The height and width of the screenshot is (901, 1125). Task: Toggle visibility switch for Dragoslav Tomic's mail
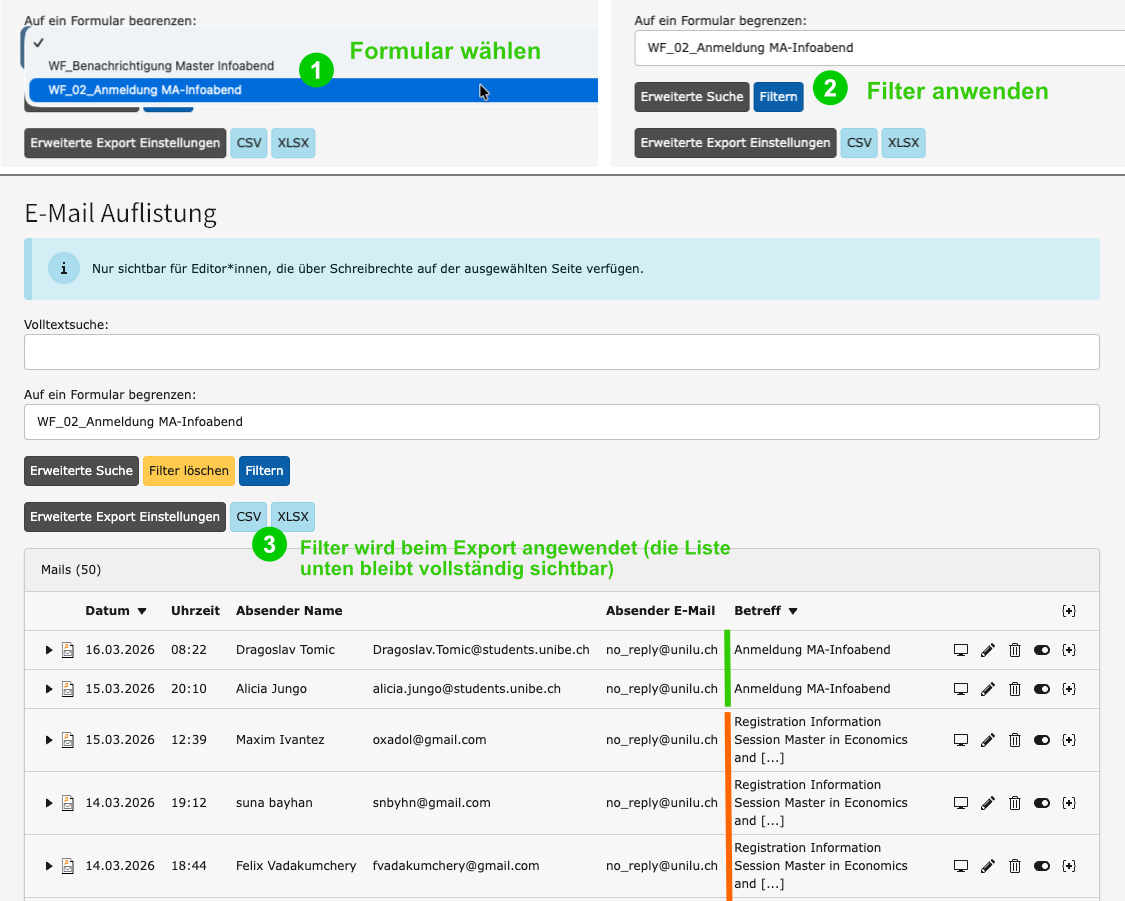pyautogui.click(x=1042, y=650)
